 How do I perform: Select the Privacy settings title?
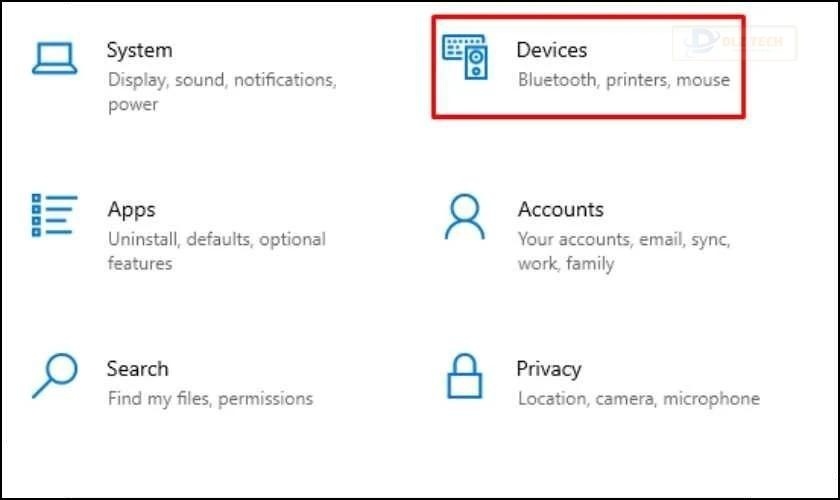point(549,369)
